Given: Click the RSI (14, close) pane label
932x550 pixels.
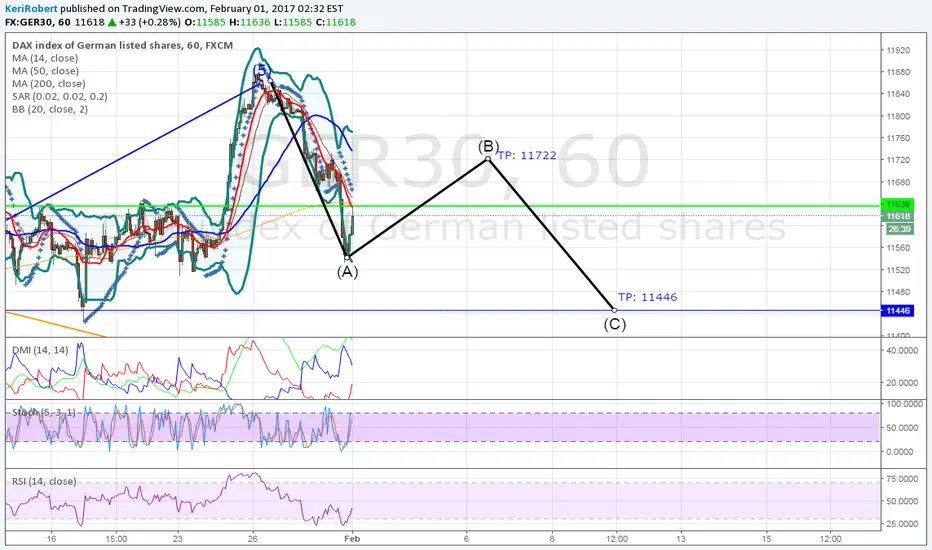Looking at the screenshot, I should point(44,481).
